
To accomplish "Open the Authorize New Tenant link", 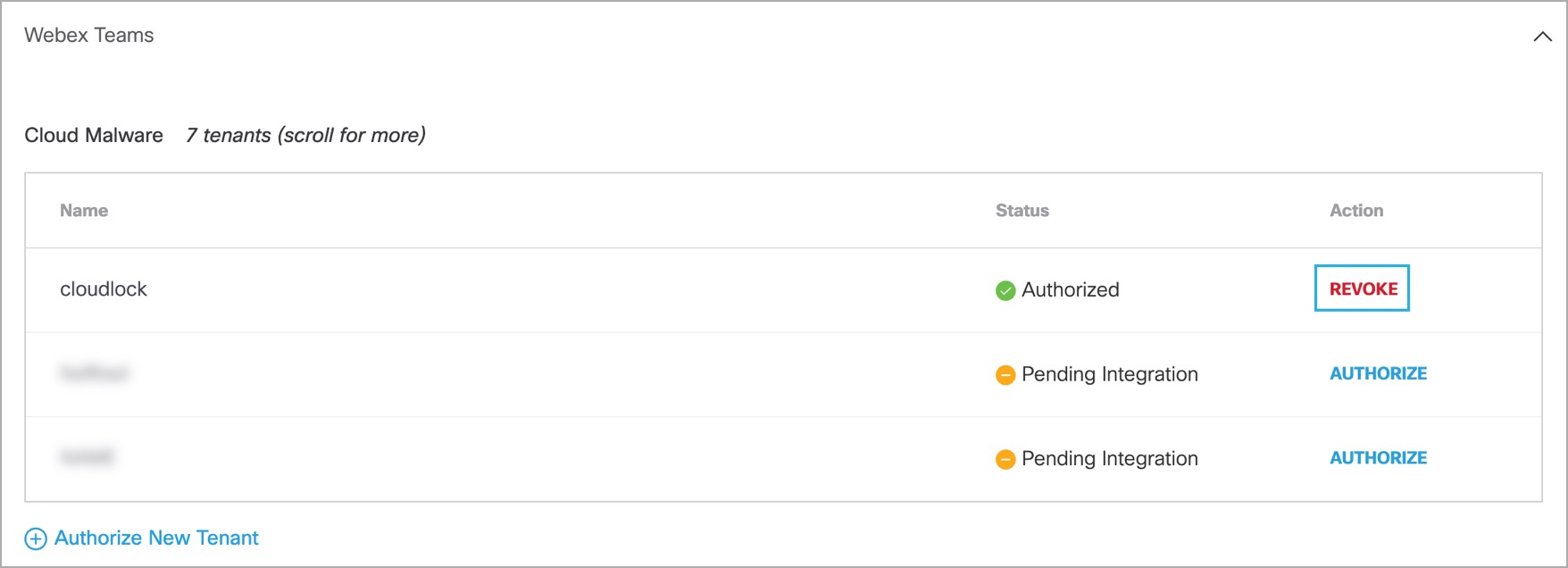I will tap(156, 538).
